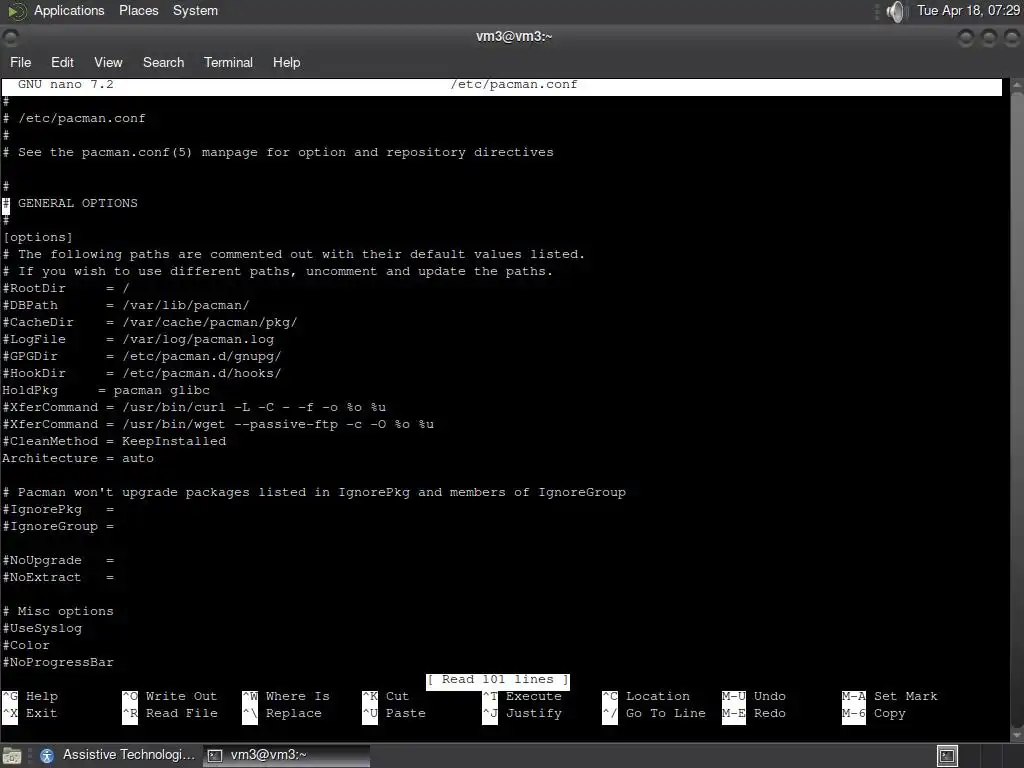
Task: Open the Places menu
Action: pyautogui.click(x=138, y=10)
